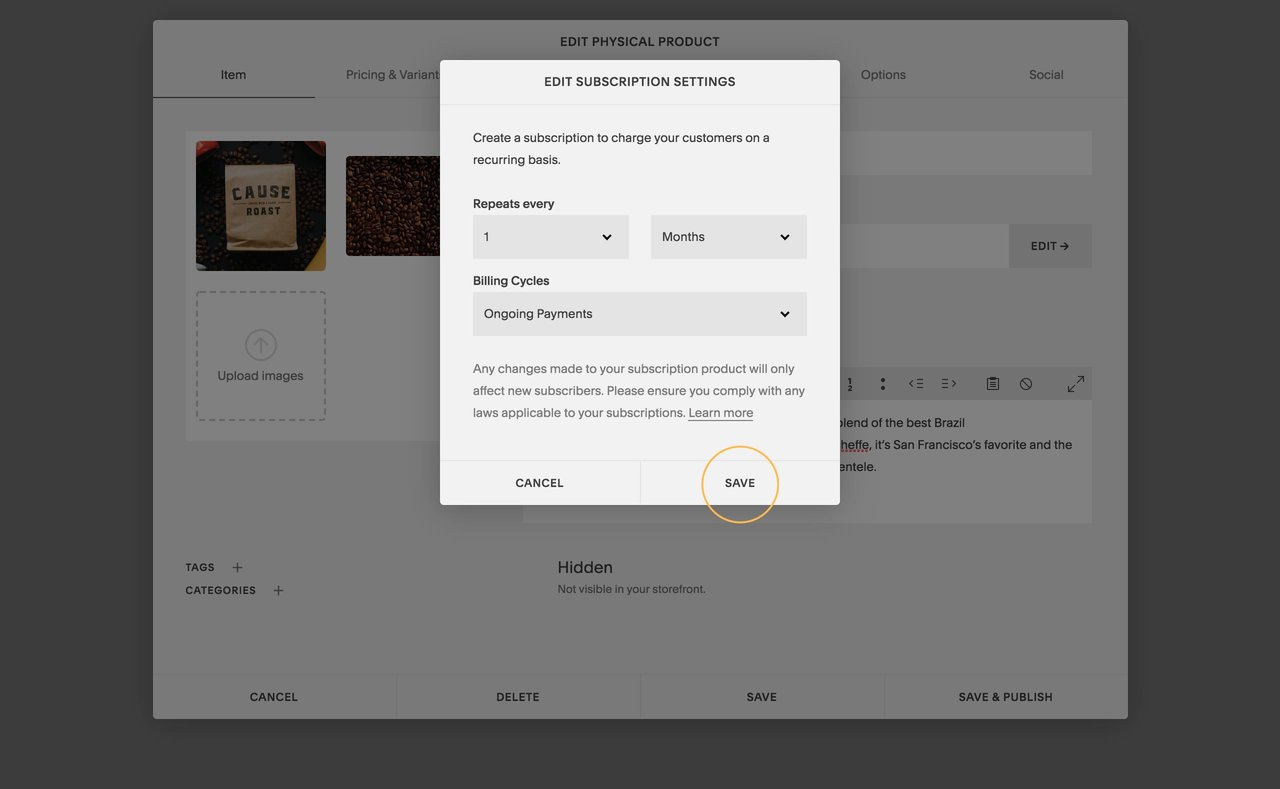Open the Repeats every interval dropdown

(550, 237)
